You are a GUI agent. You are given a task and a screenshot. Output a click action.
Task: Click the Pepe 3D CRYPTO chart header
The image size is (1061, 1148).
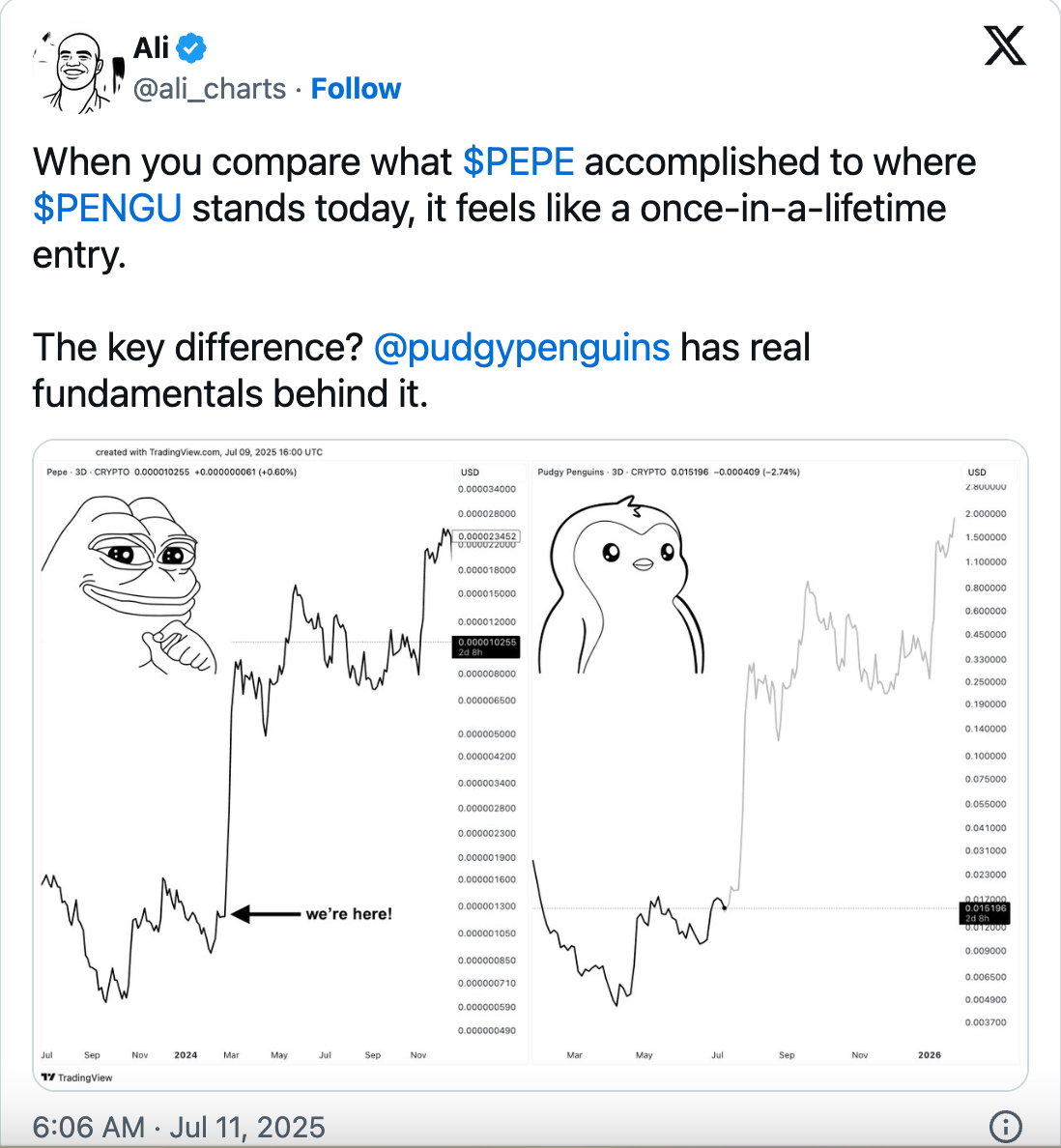click(171, 473)
